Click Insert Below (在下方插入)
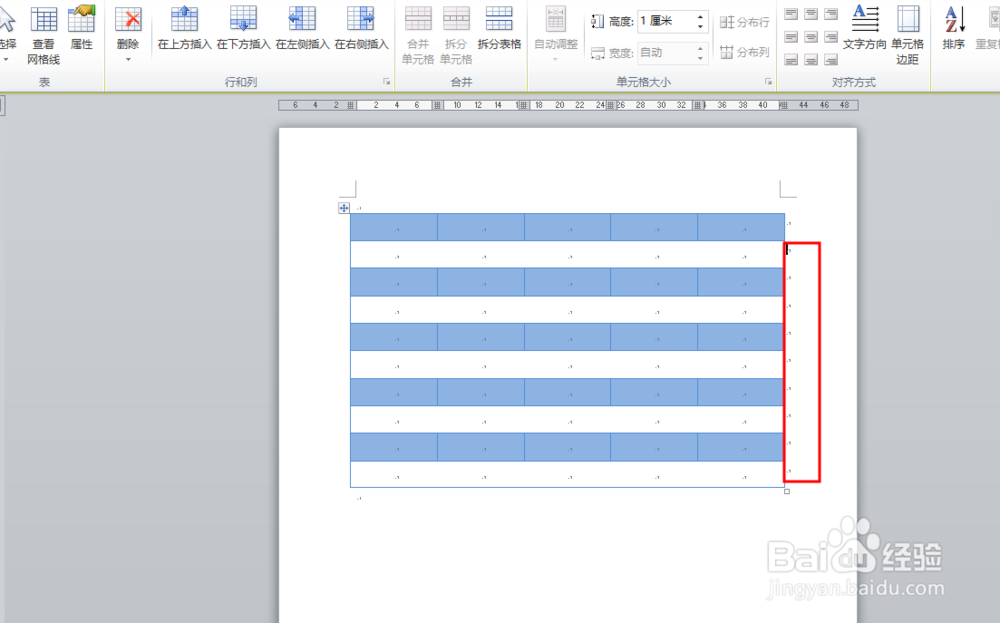The width and height of the screenshot is (1000, 623). pos(243,28)
